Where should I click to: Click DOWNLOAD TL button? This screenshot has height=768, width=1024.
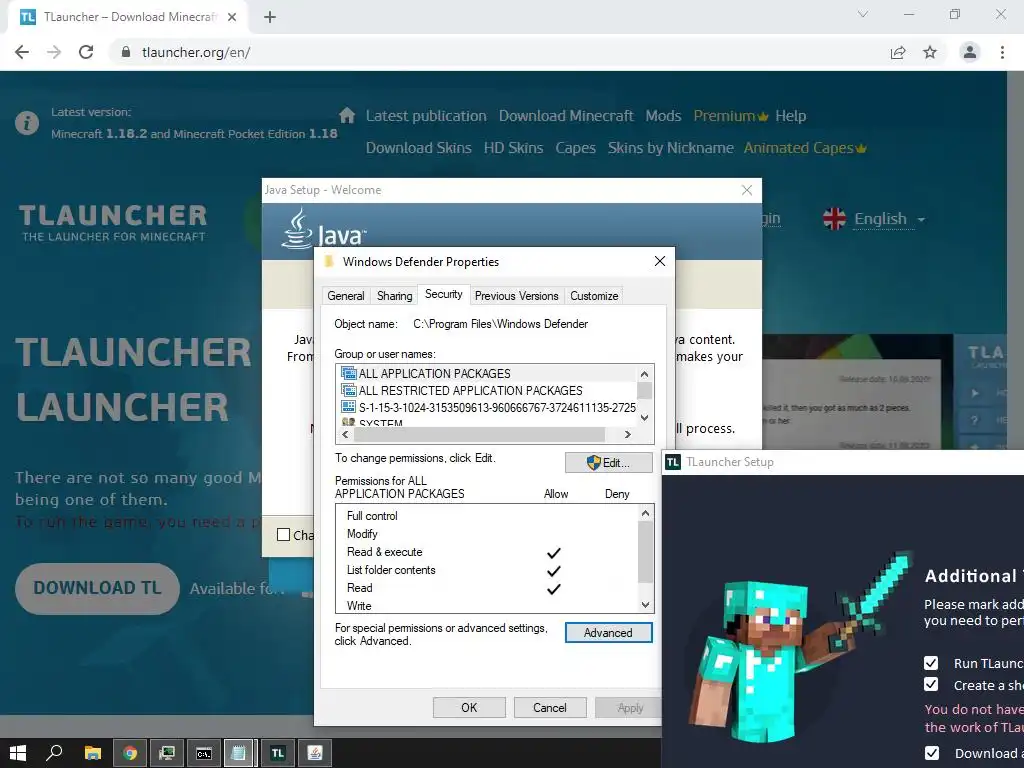[97, 588]
